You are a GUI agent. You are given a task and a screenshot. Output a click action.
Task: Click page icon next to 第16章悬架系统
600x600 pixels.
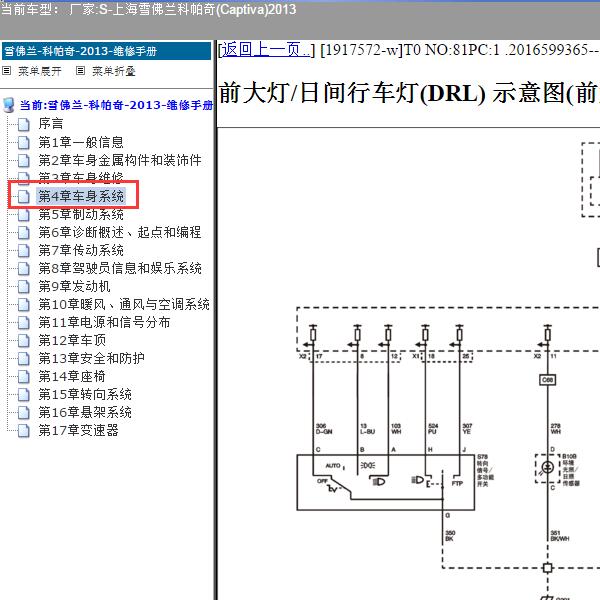[24, 413]
